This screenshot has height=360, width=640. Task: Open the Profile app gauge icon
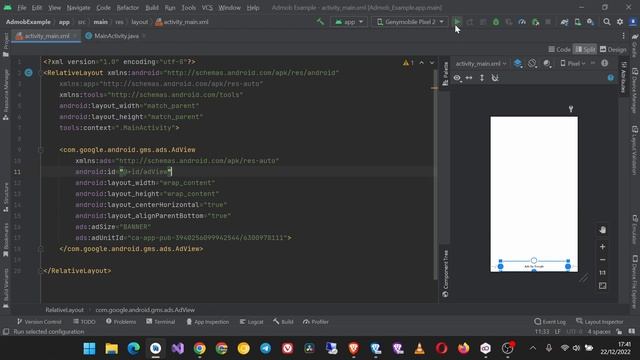(522, 22)
